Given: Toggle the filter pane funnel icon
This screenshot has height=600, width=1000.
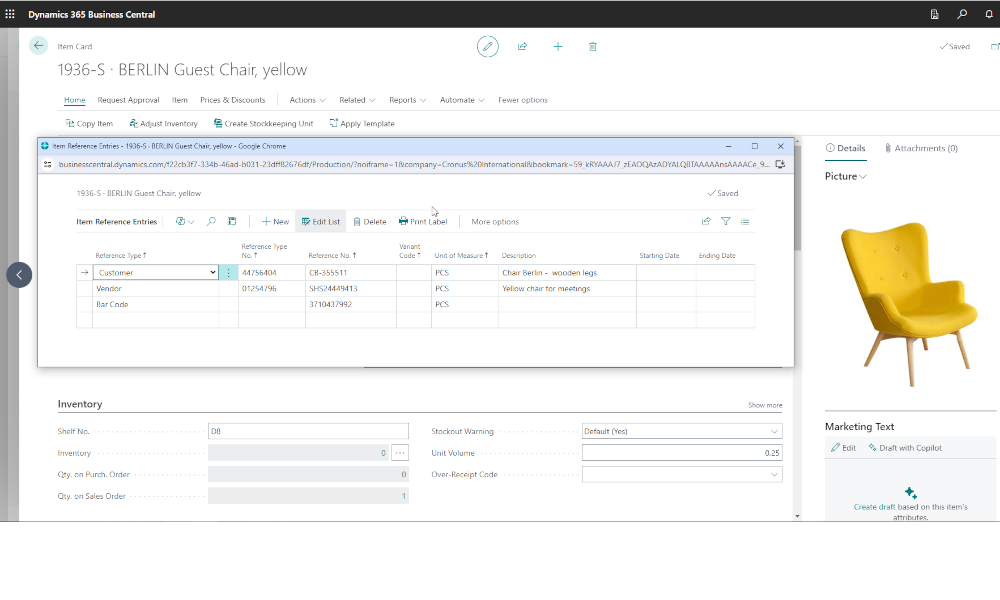Looking at the screenshot, I should (x=726, y=221).
